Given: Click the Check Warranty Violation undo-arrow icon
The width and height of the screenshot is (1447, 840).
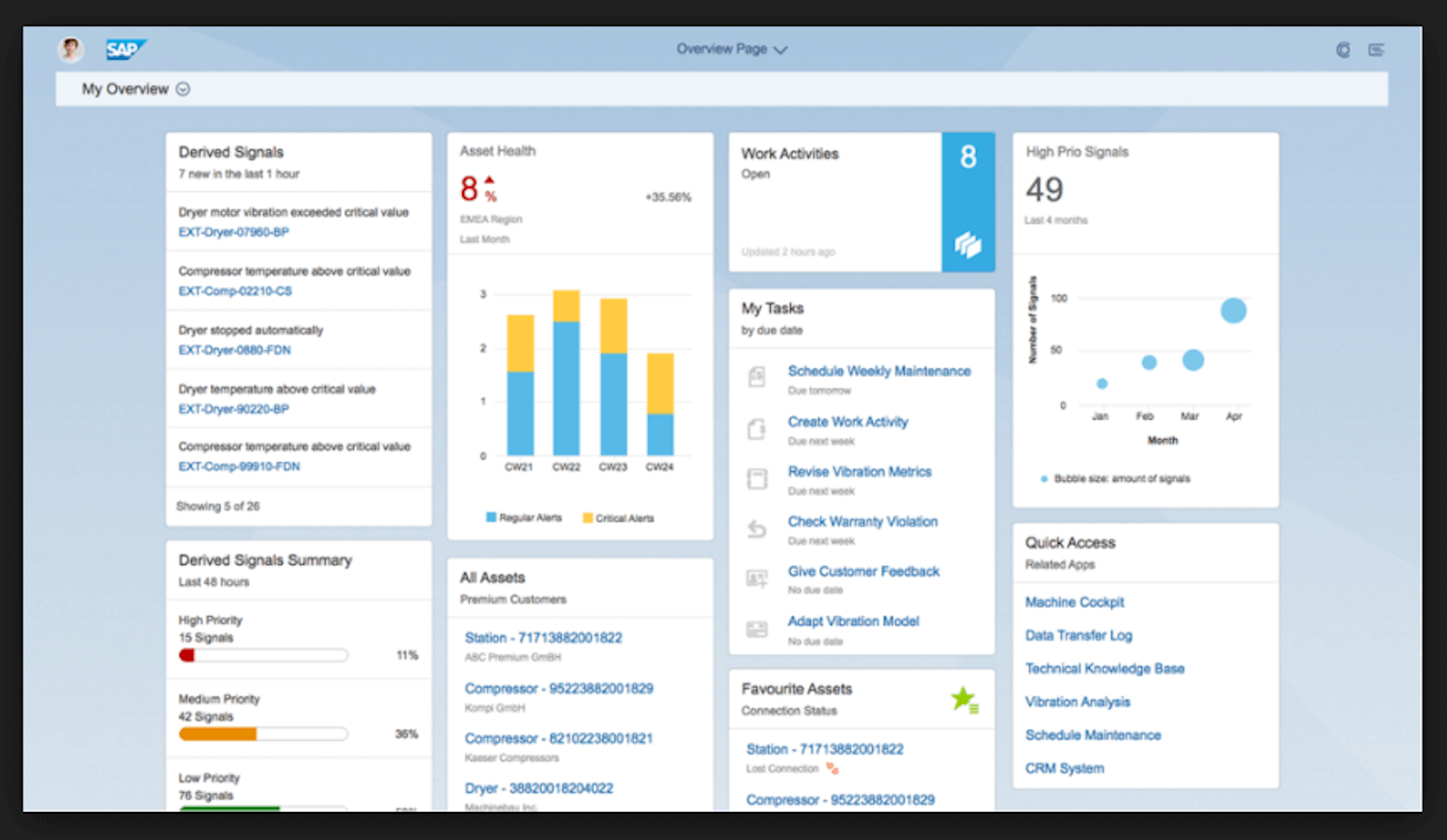Looking at the screenshot, I should tap(756, 528).
